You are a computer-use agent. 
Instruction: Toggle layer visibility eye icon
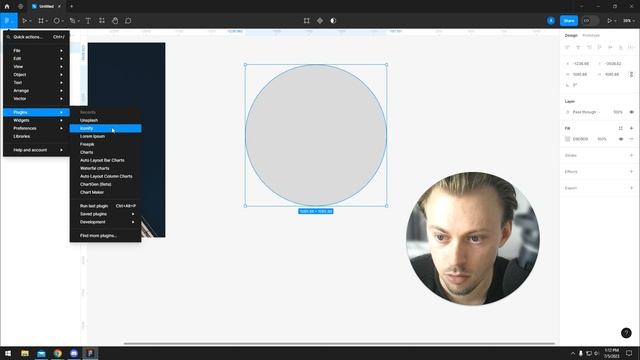(x=631, y=112)
